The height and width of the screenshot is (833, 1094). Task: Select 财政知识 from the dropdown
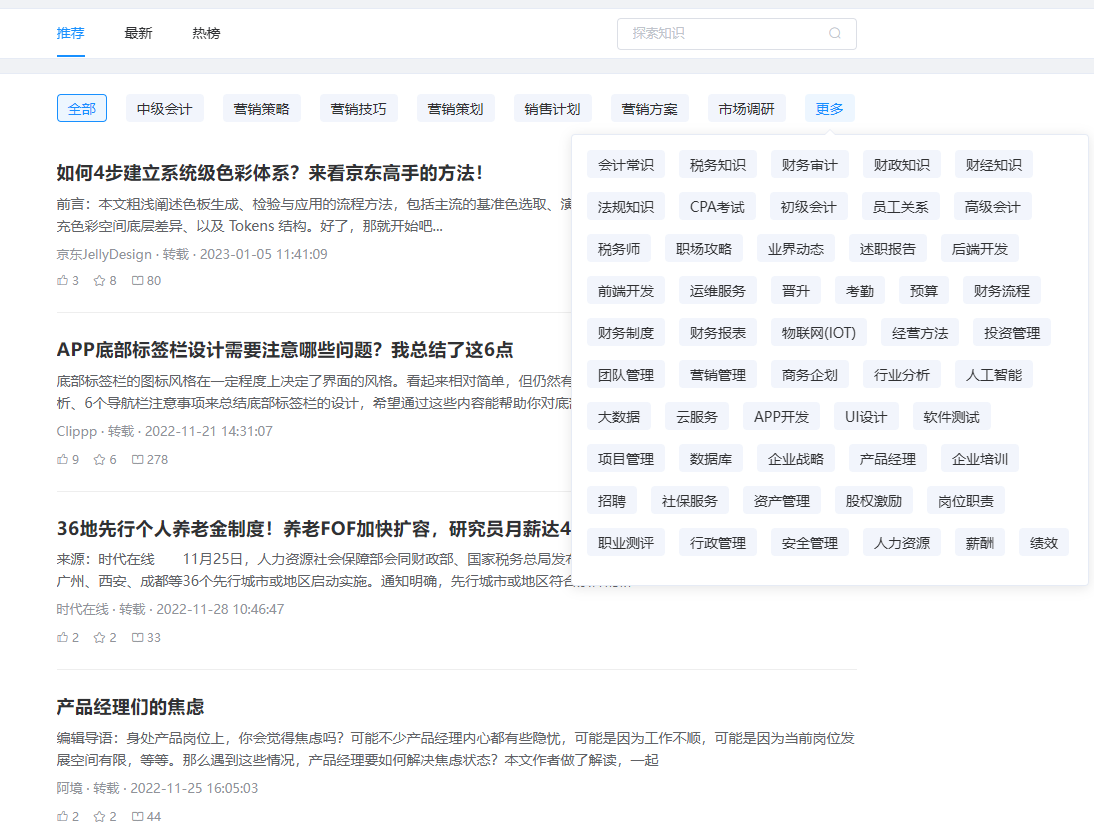(x=902, y=165)
